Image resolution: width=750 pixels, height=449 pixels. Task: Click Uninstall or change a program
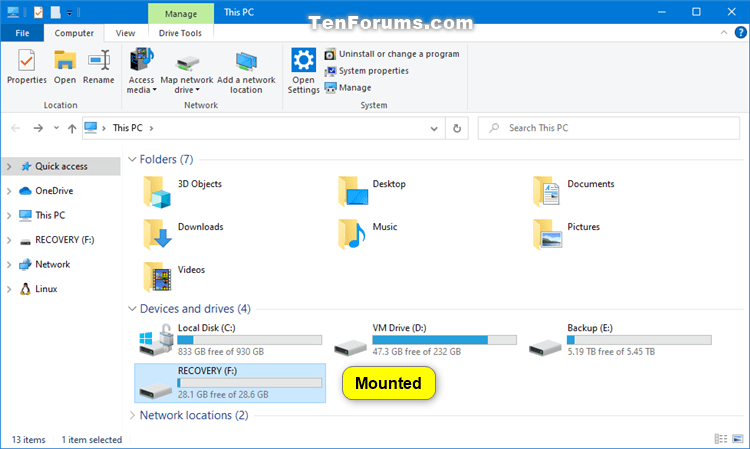pyautogui.click(x=392, y=54)
